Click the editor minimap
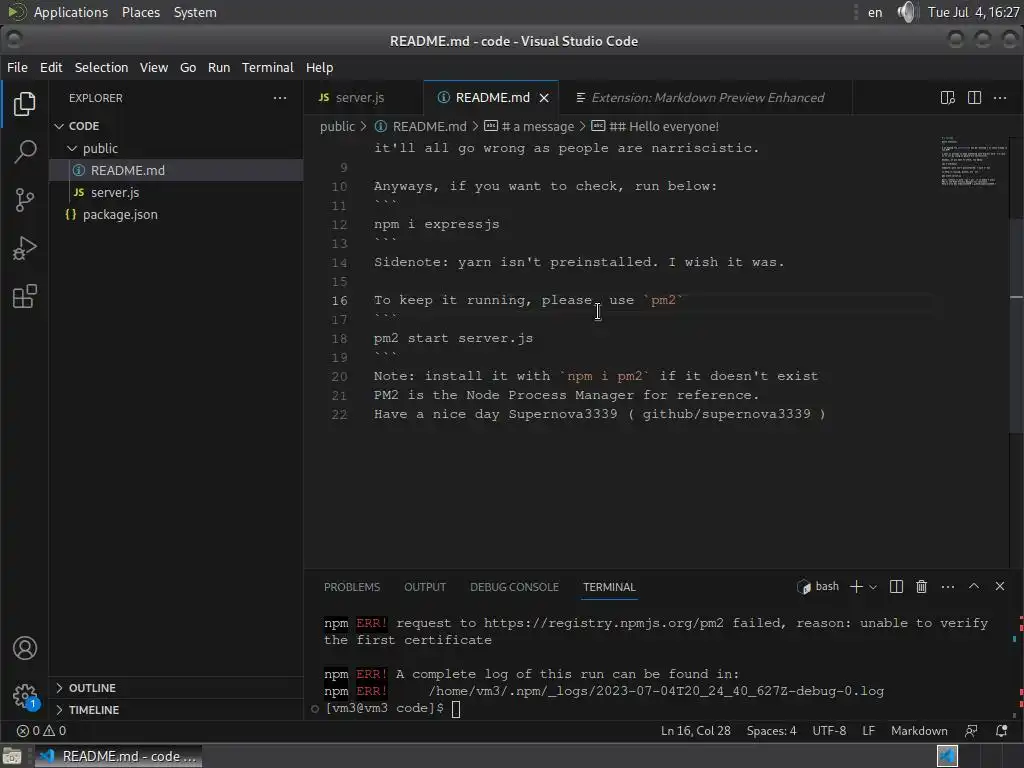Image resolution: width=1024 pixels, height=768 pixels. coord(974,161)
